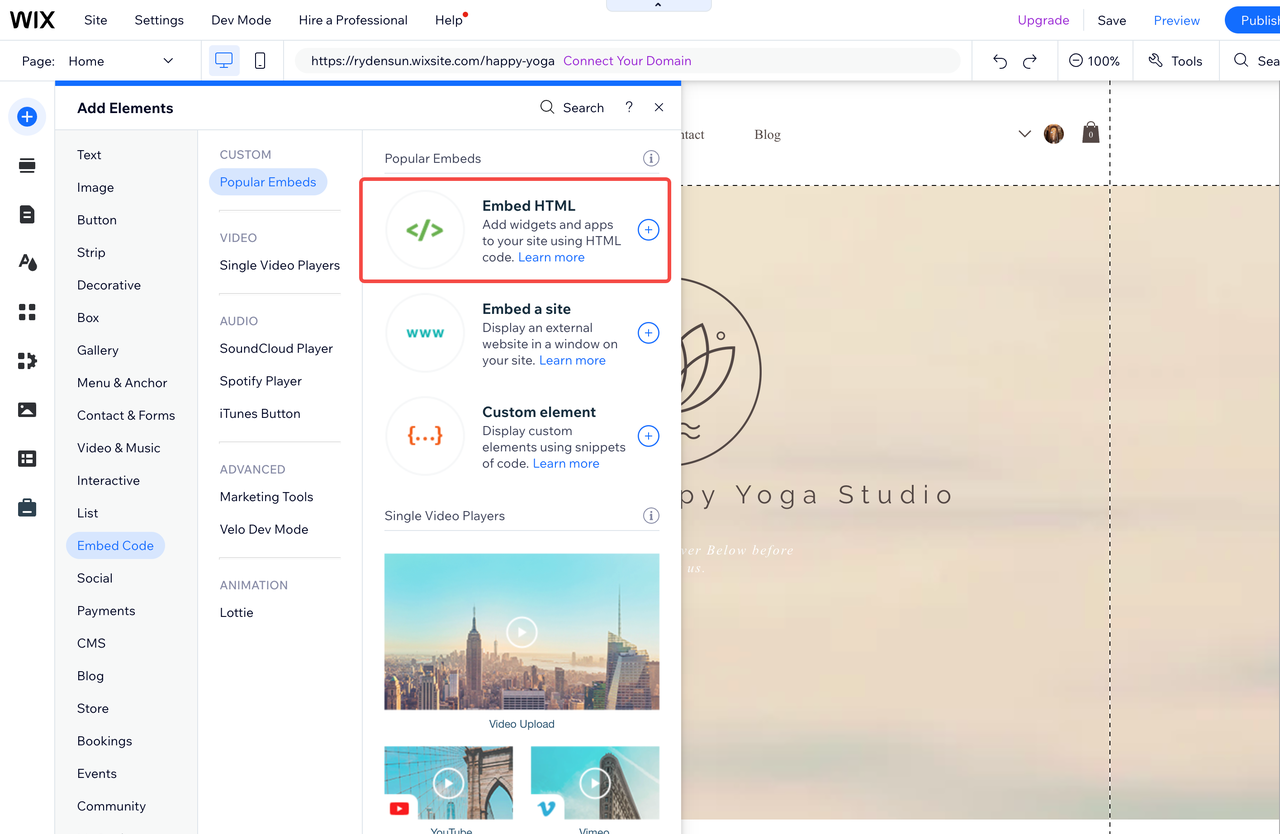Open the Pages & Menu sidebar icon
The height and width of the screenshot is (834, 1280).
(27, 214)
